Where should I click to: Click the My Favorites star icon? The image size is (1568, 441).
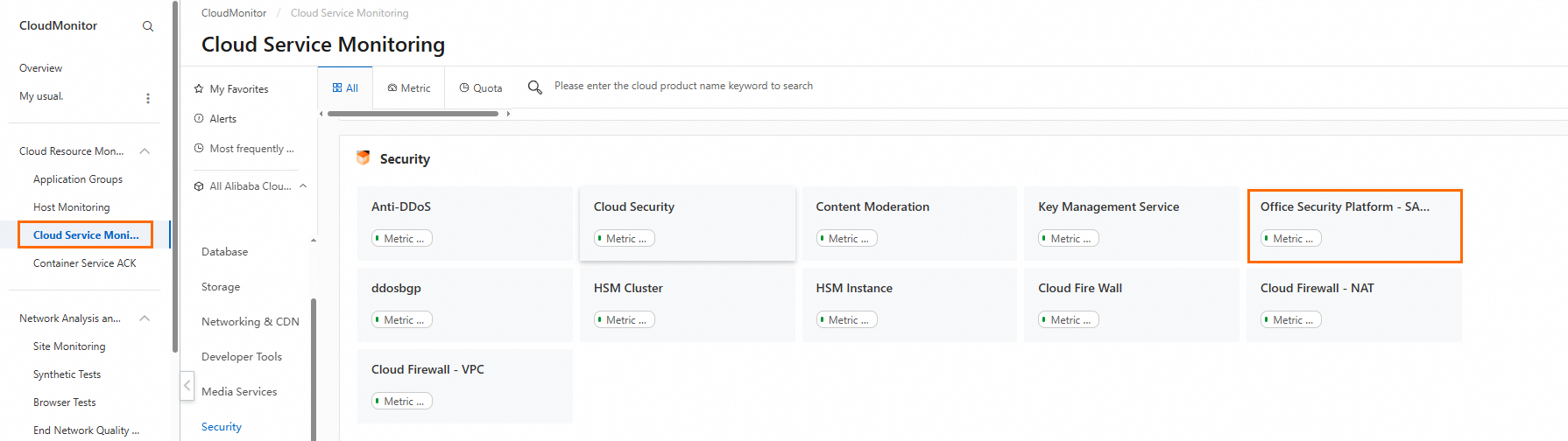click(x=199, y=89)
